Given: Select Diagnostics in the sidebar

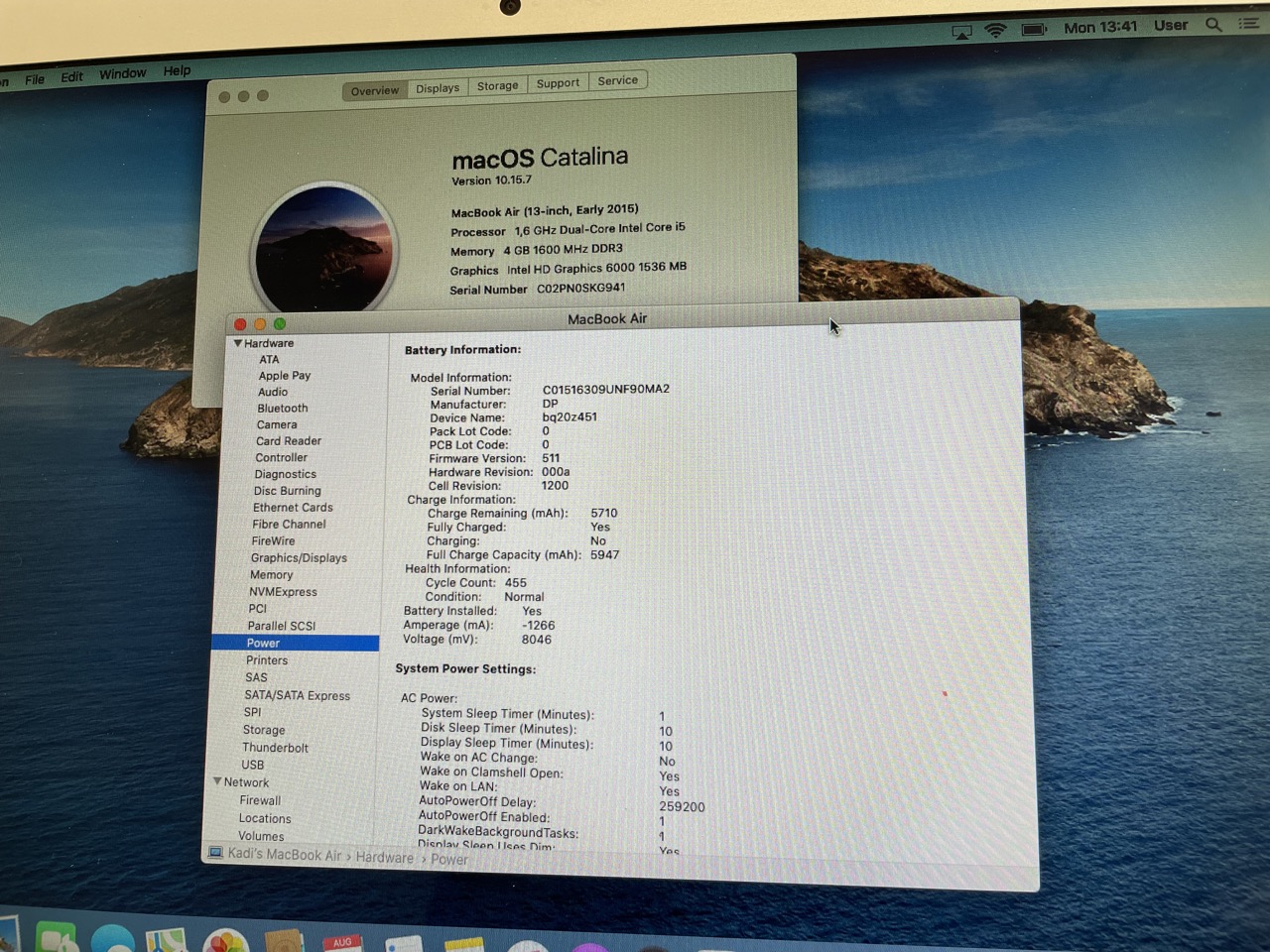Looking at the screenshot, I should (x=285, y=474).
